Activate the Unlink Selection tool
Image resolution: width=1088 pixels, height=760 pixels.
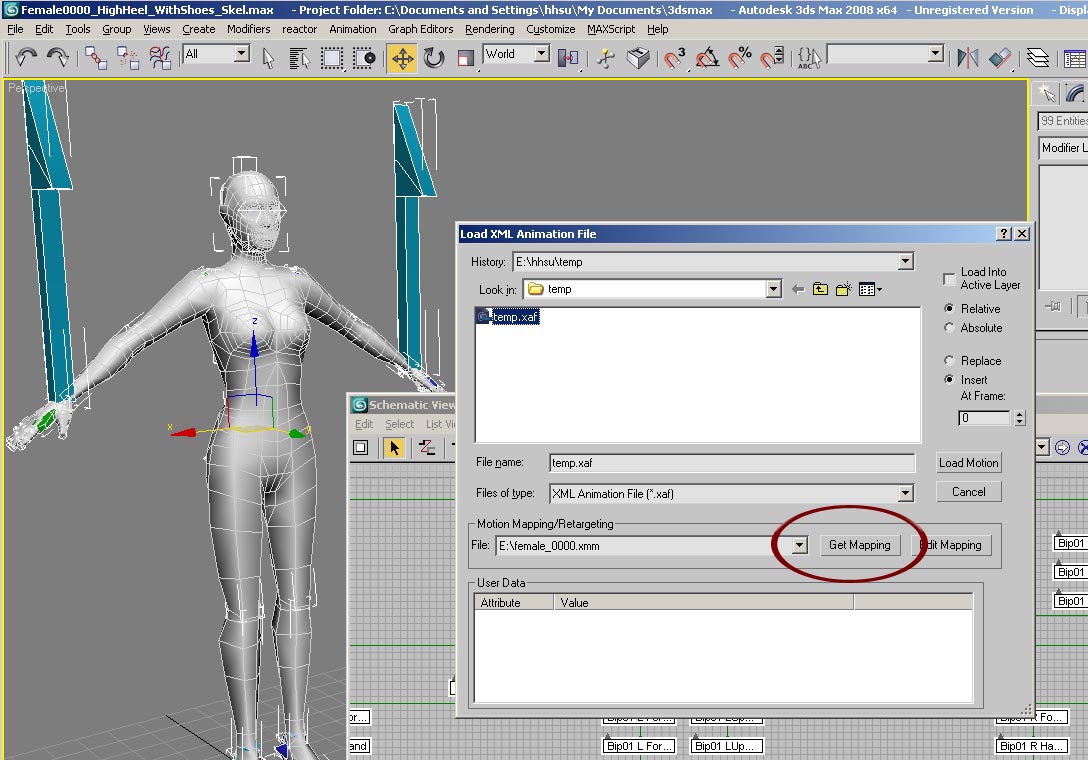(128, 57)
